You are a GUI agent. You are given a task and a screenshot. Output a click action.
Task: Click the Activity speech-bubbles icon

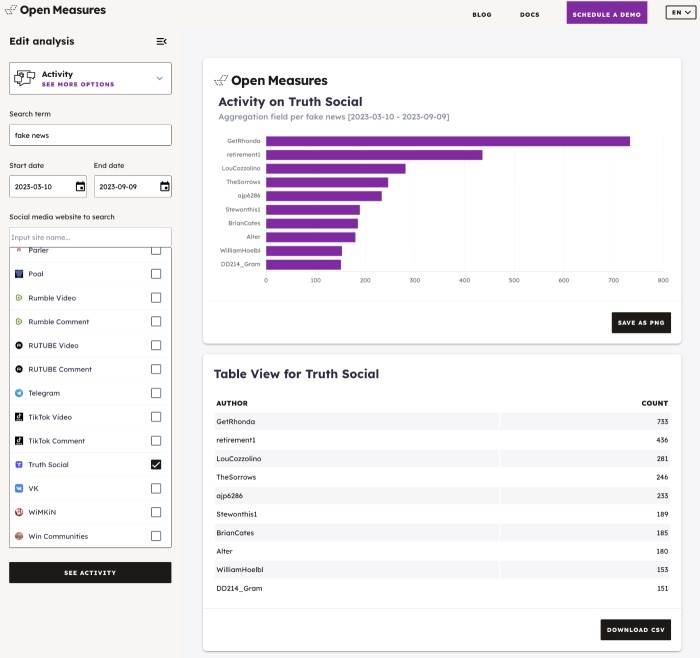(25, 78)
